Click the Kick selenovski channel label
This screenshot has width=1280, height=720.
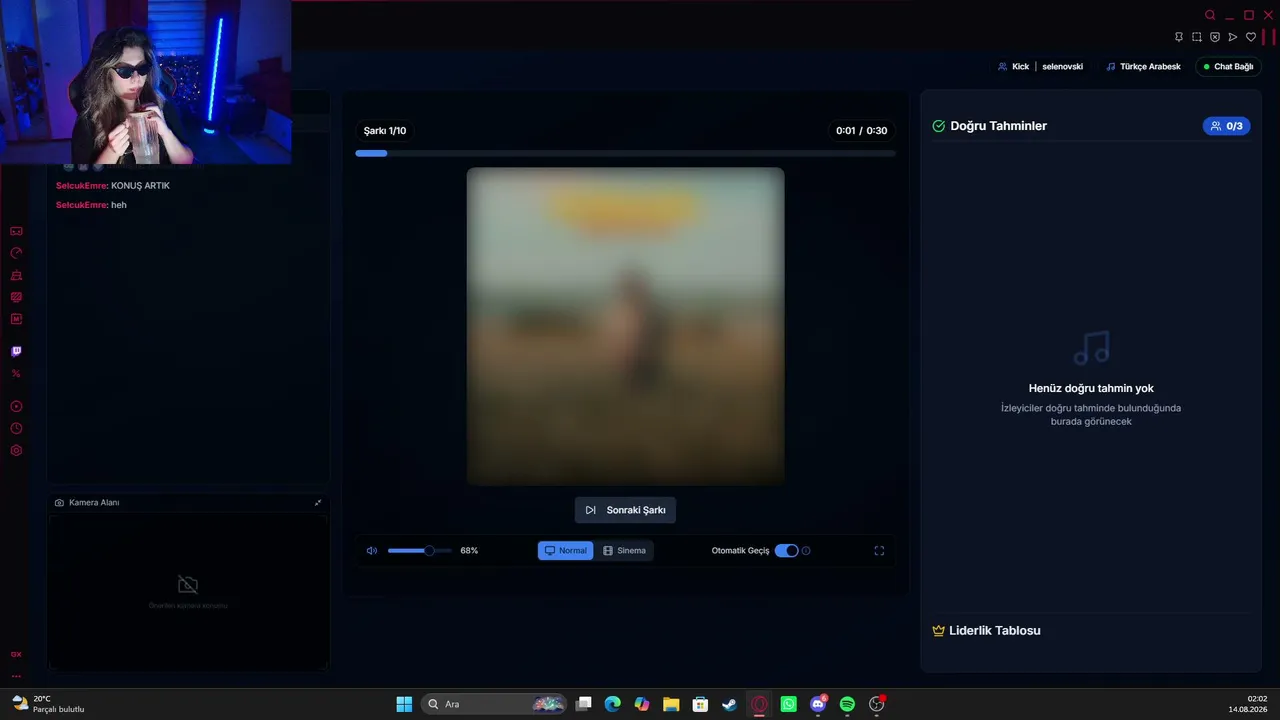click(x=1040, y=66)
